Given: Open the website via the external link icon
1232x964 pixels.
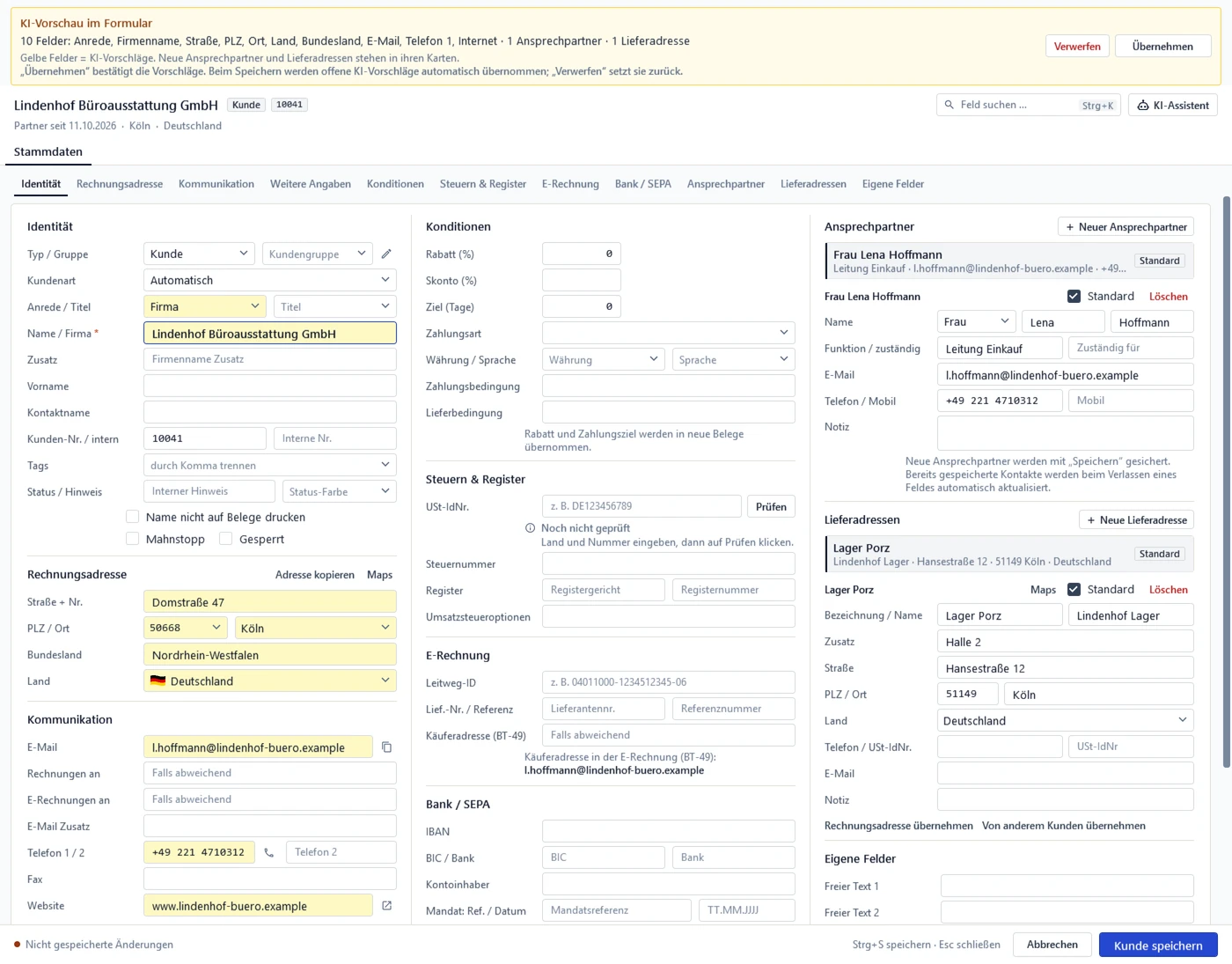Looking at the screenshot, I should (386, 905).
